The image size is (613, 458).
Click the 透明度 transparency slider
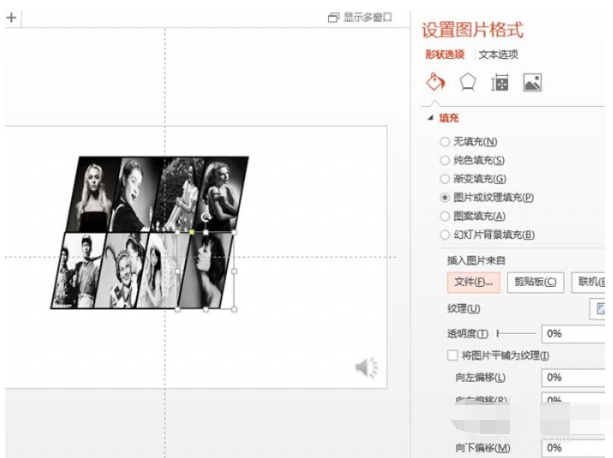tap(516, 334)
